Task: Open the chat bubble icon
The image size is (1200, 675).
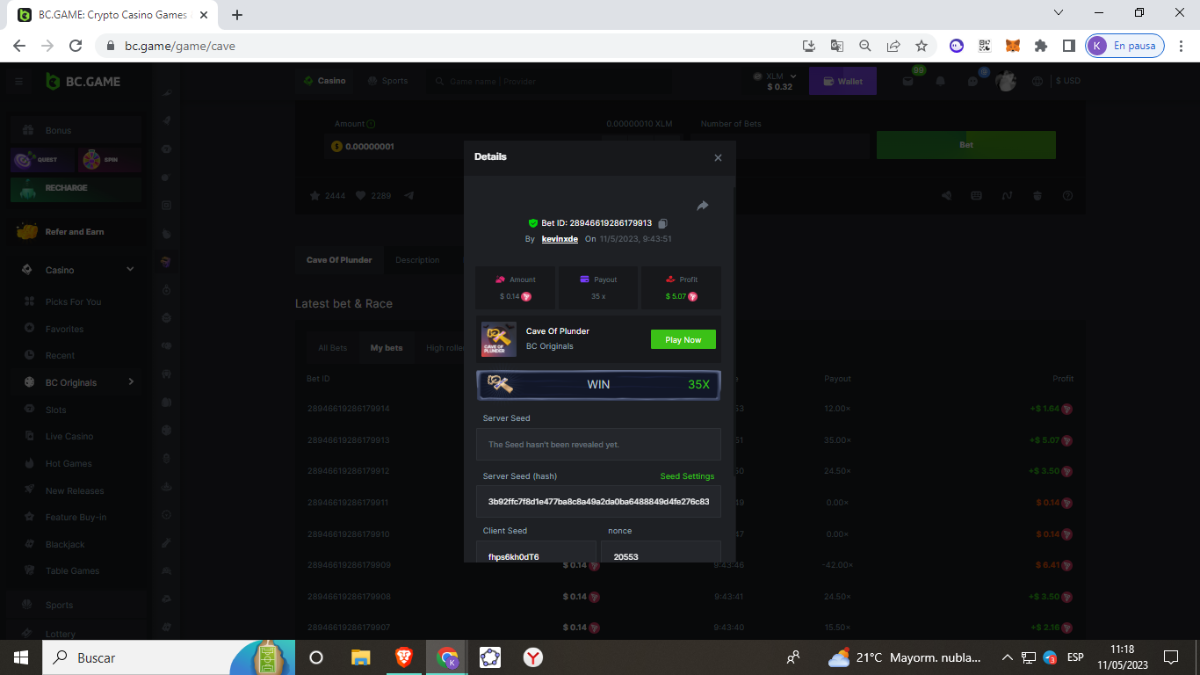Action: [x=972, y=81]
